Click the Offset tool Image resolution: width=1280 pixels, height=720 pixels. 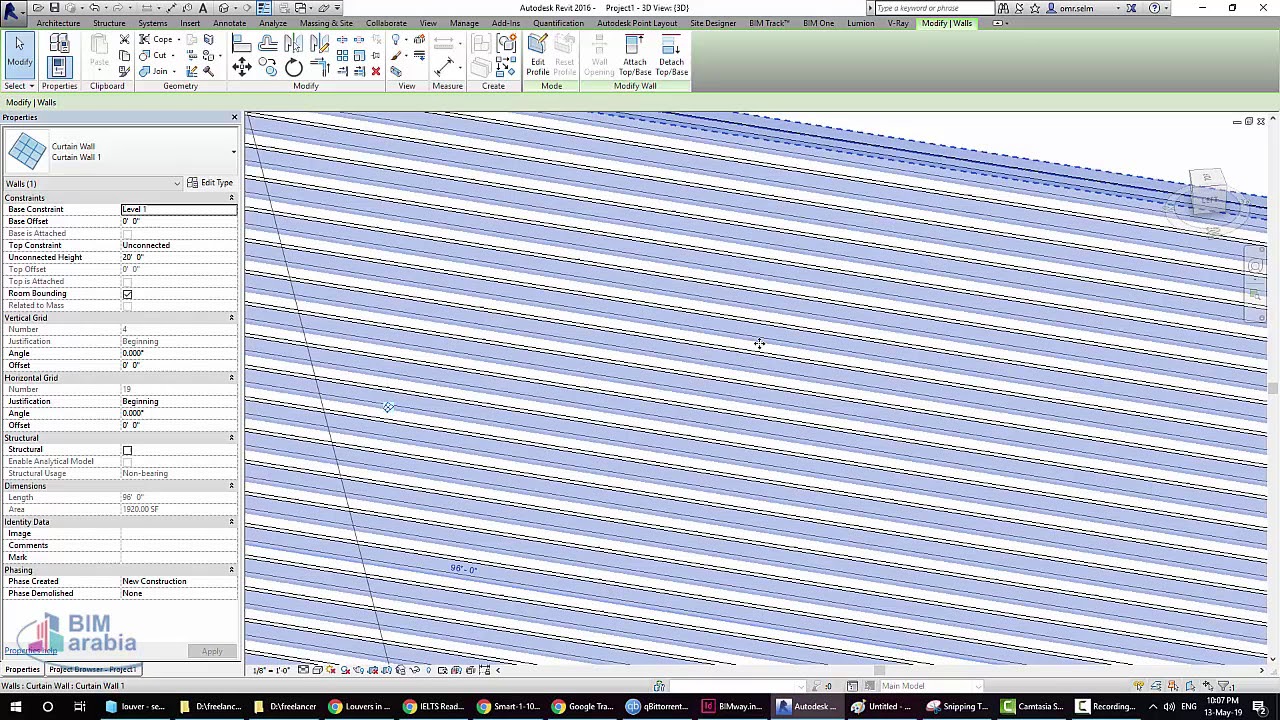[x=268, y=43]
